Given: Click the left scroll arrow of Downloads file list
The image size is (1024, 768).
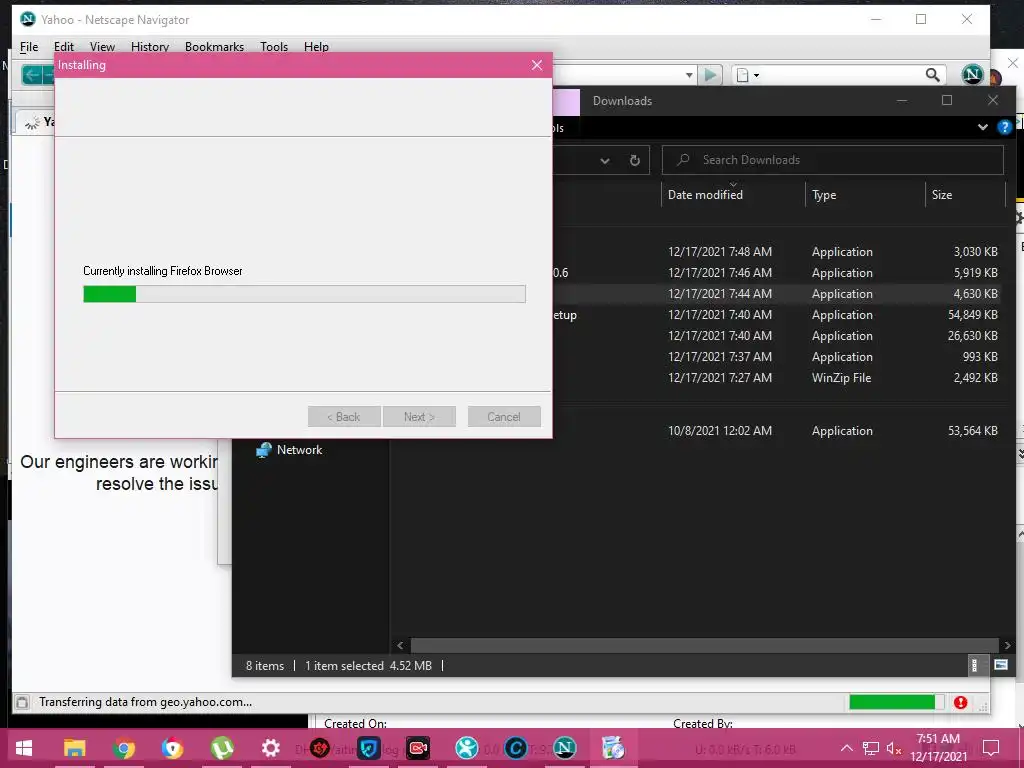Looking at the screenshot, I should [400, 645].
